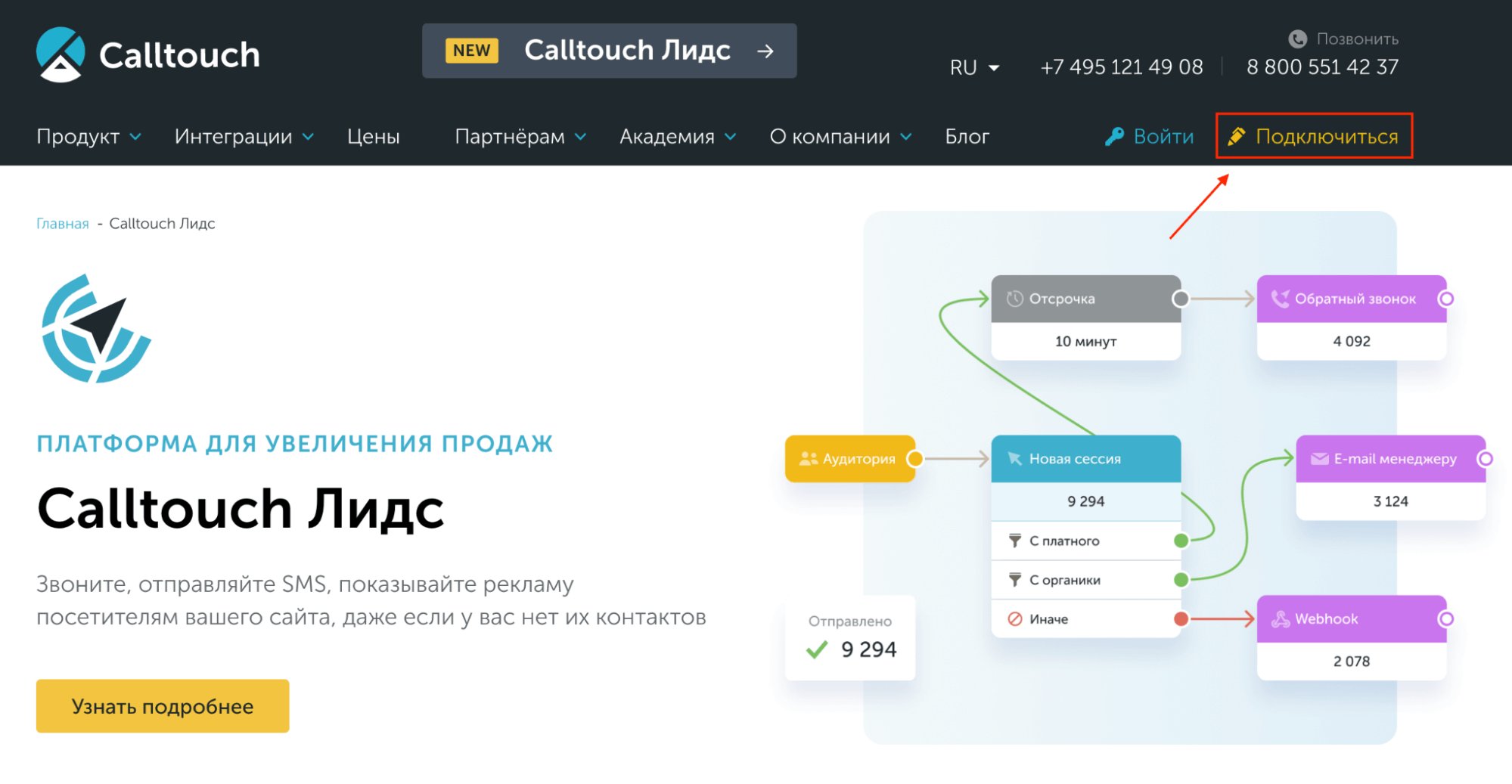Toggle the red dot next to Иначе
Screen dimensions: 1512x784
pyautogui.click(x=1180, y=618)
